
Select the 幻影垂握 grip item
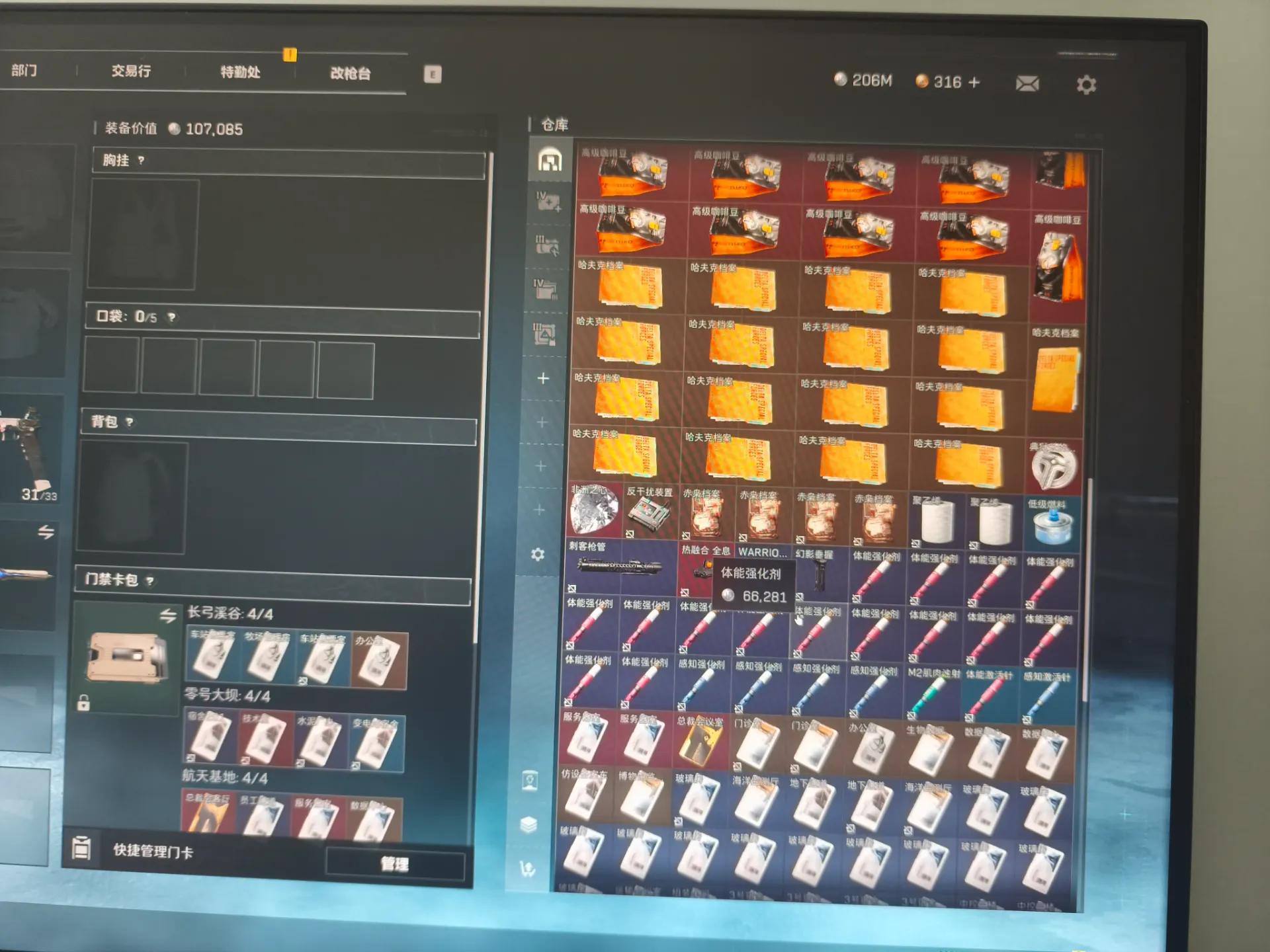click(820, 574)
